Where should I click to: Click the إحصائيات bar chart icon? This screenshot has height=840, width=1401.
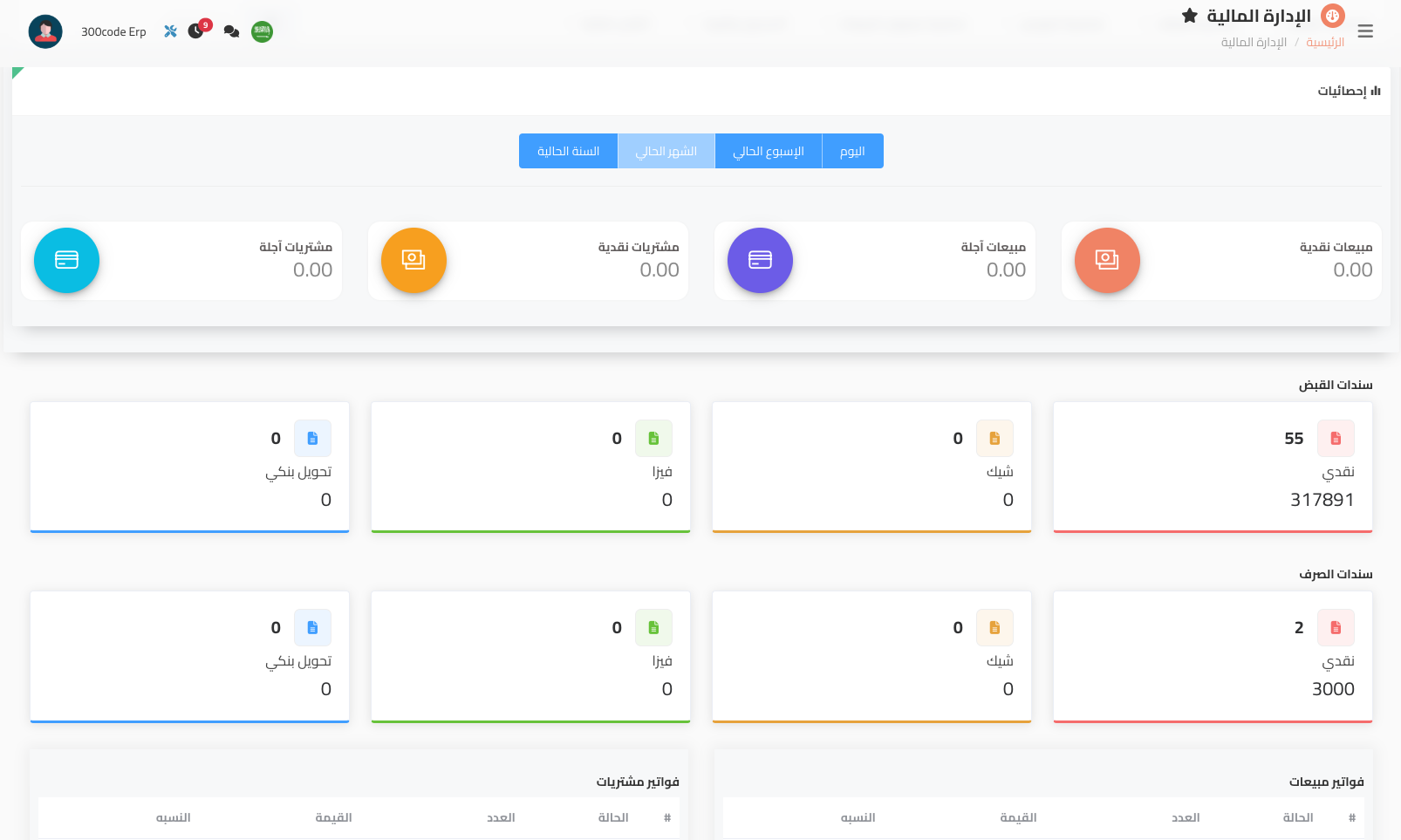click(1376, 91)
